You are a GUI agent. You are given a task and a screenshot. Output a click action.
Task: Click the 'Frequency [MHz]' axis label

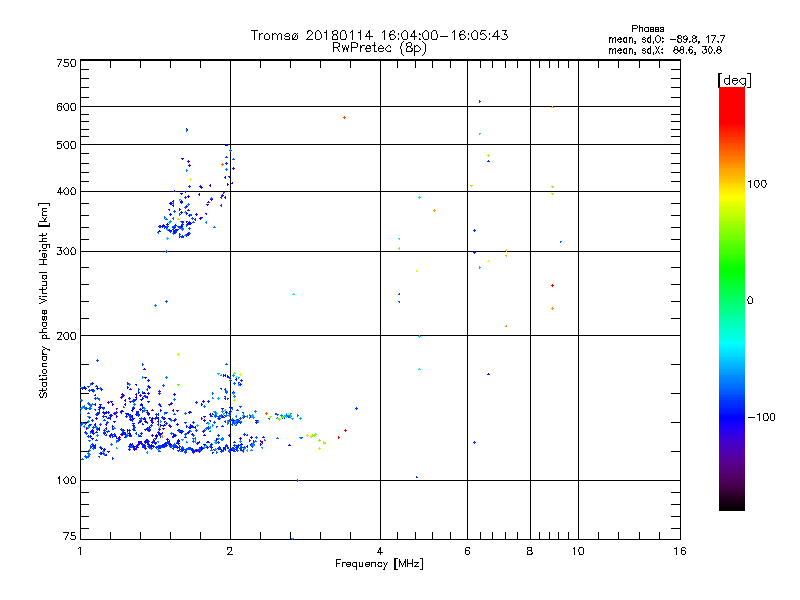[379, 564]
